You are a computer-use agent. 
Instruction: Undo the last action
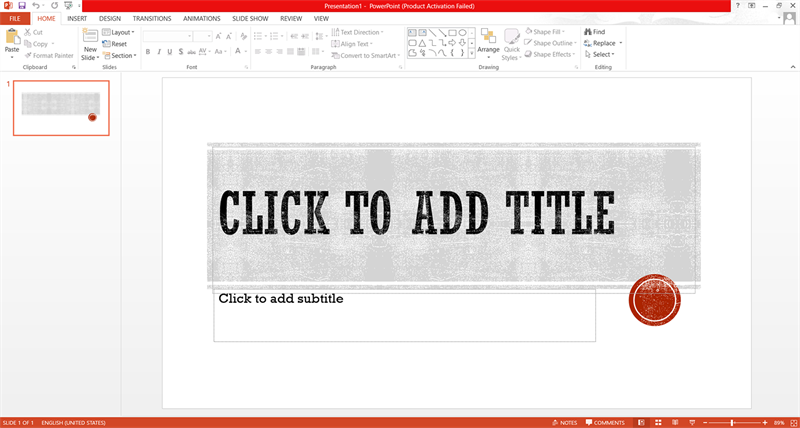coord(35,6)
